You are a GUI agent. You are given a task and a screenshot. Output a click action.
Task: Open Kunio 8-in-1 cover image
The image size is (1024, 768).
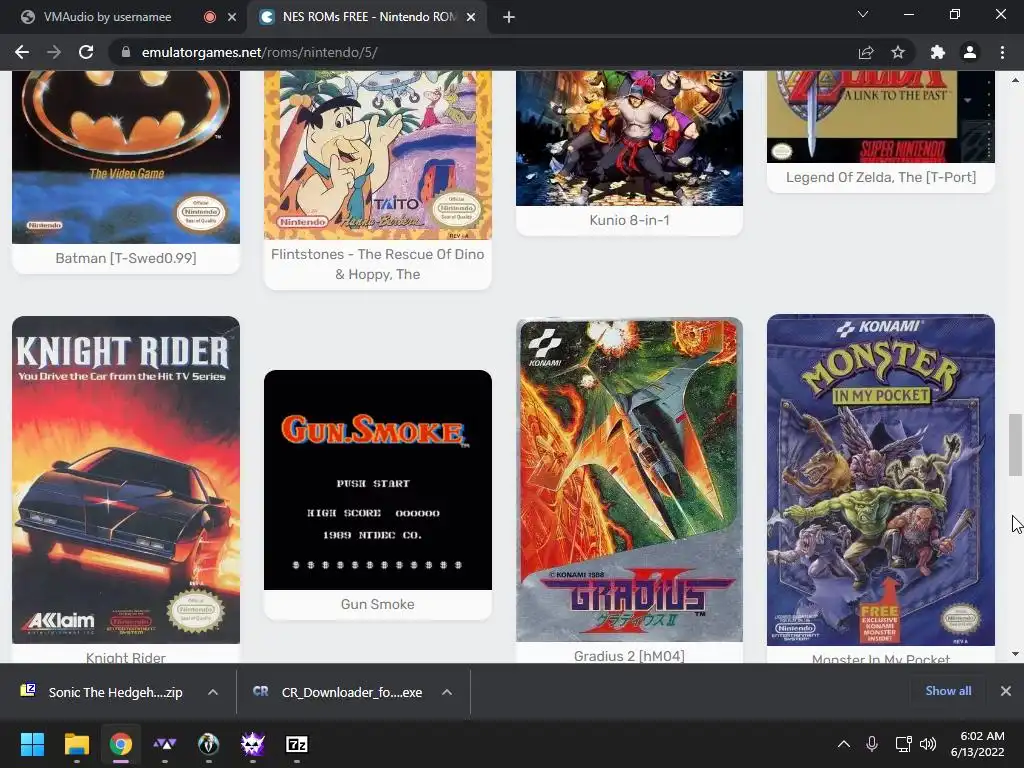(x=630, y=138)
